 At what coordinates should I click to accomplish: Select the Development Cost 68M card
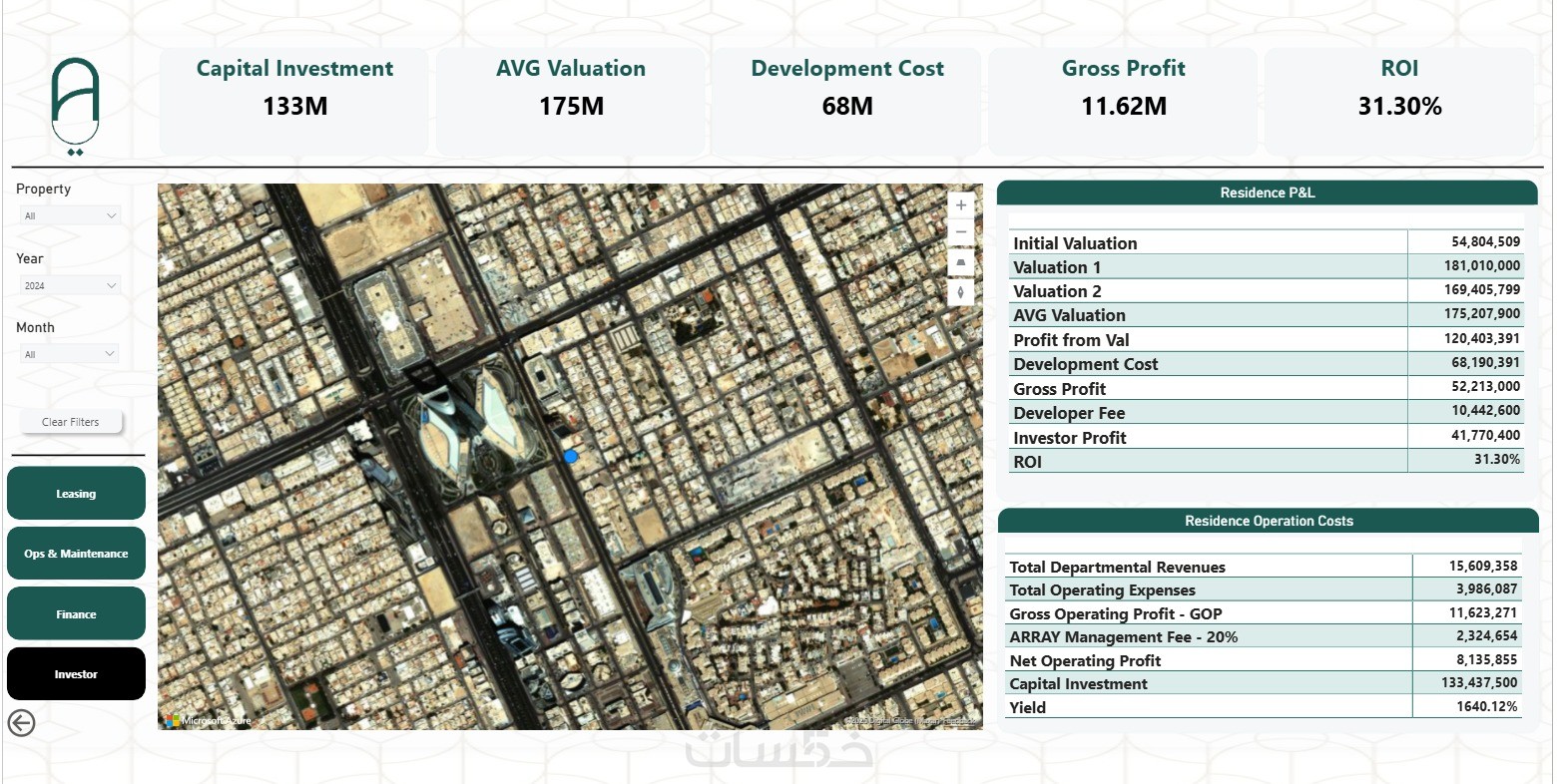[847, 100]
